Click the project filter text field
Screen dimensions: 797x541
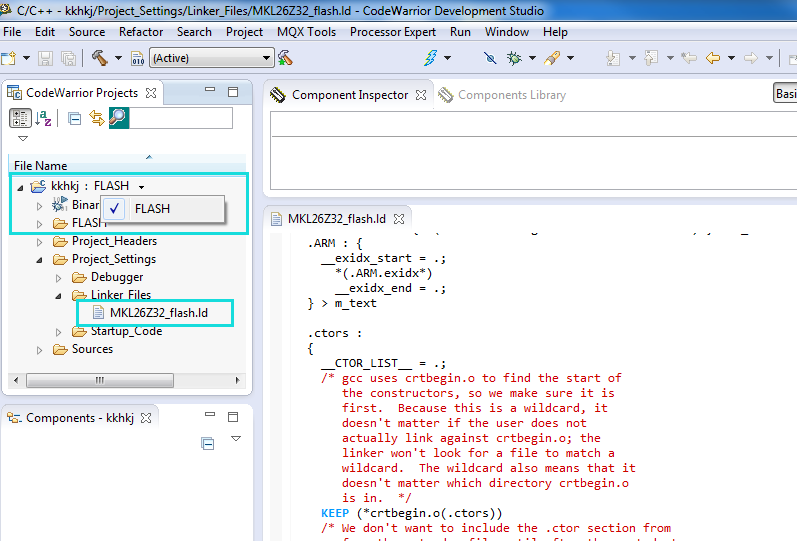(x=181, y=118)
